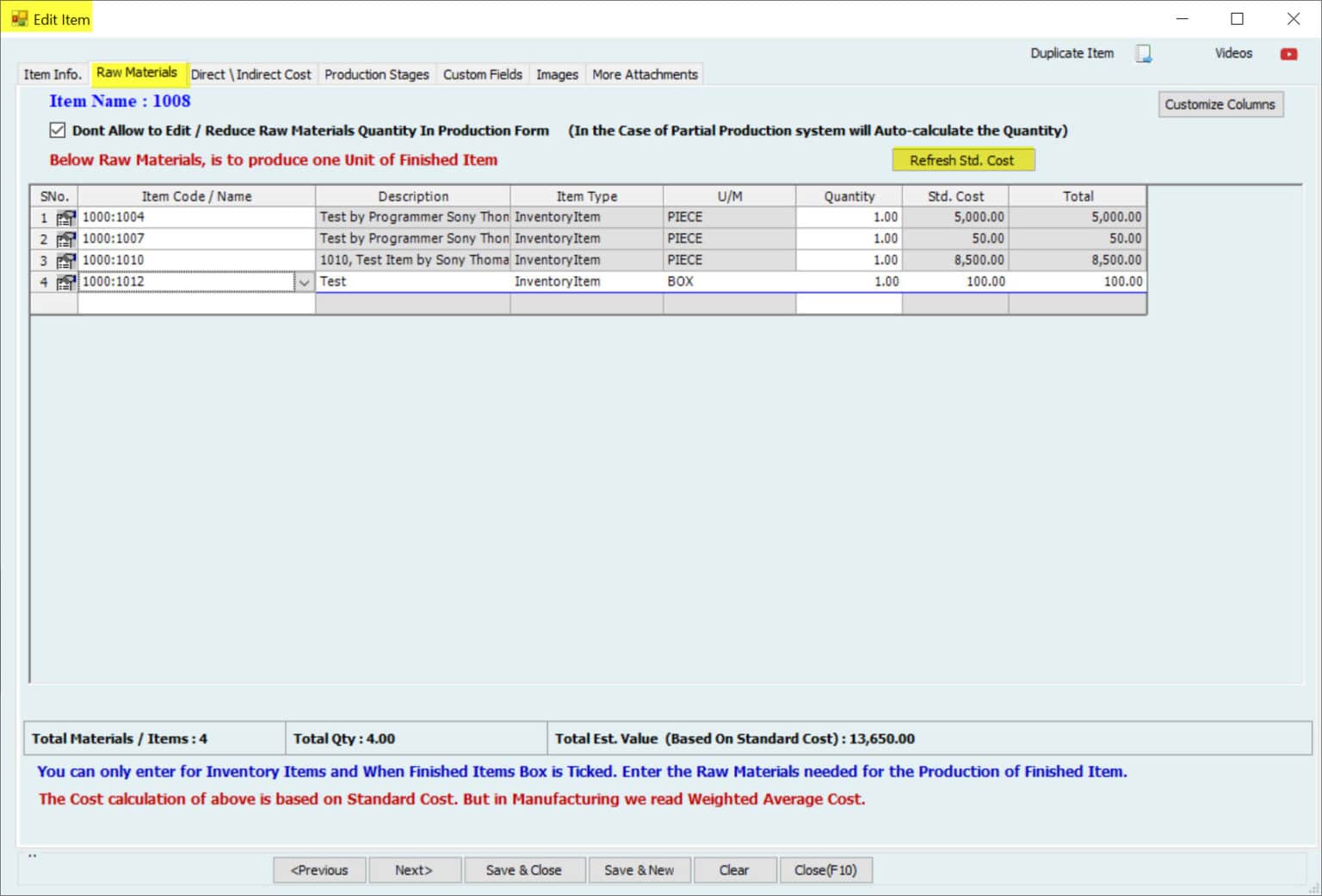Click the row 4 item lookup icon
Viewport: 1322px width, 896px height.
[65, 282]
